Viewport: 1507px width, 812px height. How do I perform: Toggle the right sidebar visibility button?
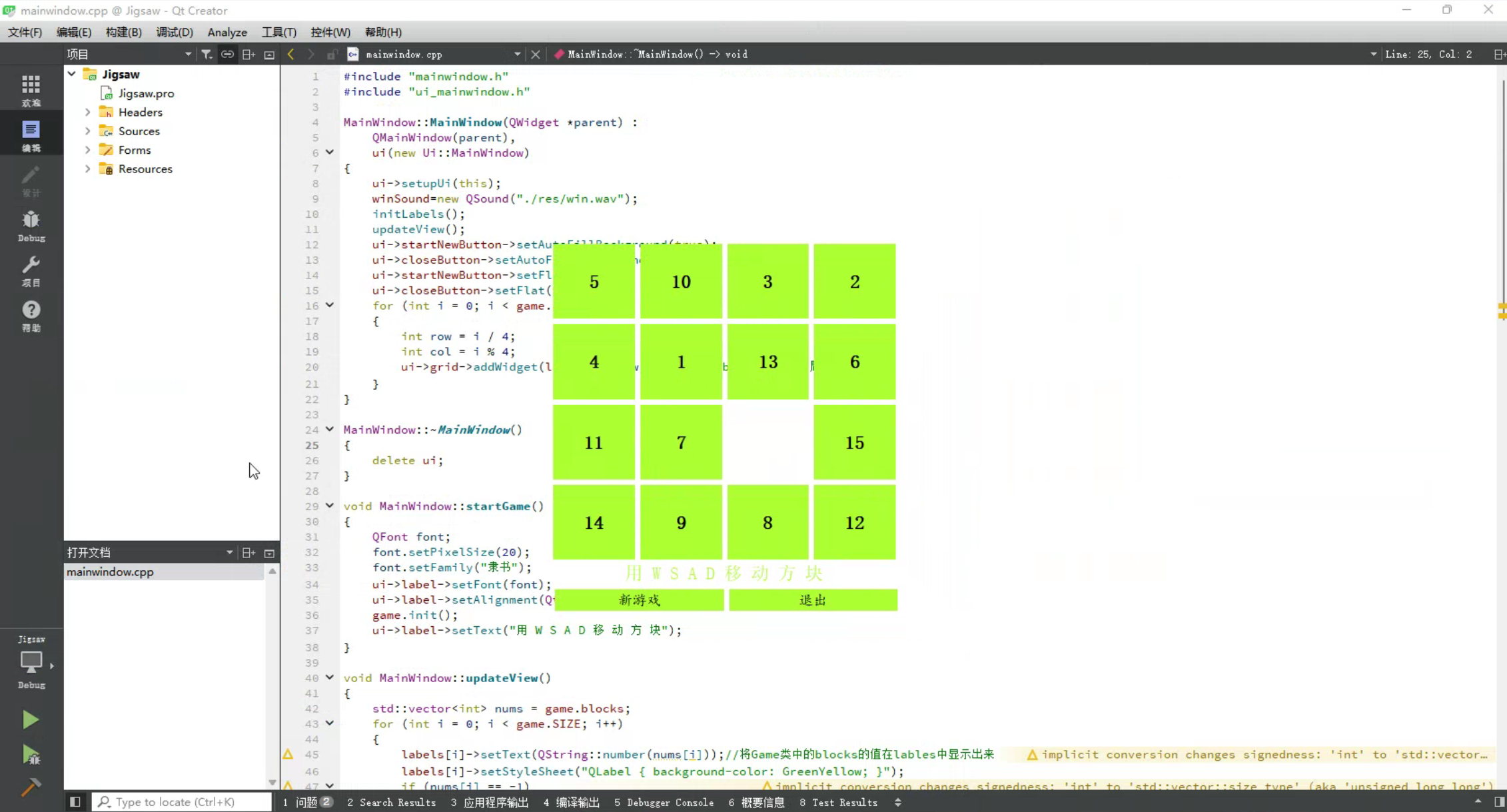1499,802
